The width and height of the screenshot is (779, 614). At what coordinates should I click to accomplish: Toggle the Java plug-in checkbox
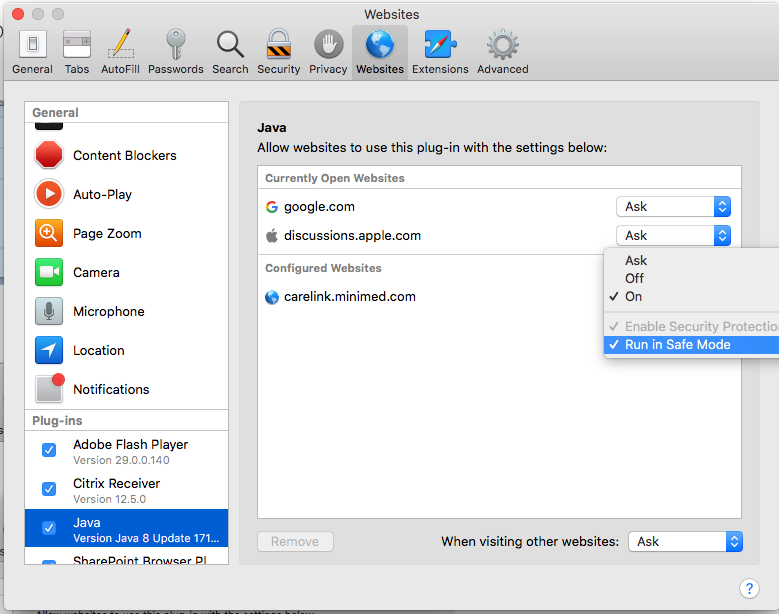[49, 528]
